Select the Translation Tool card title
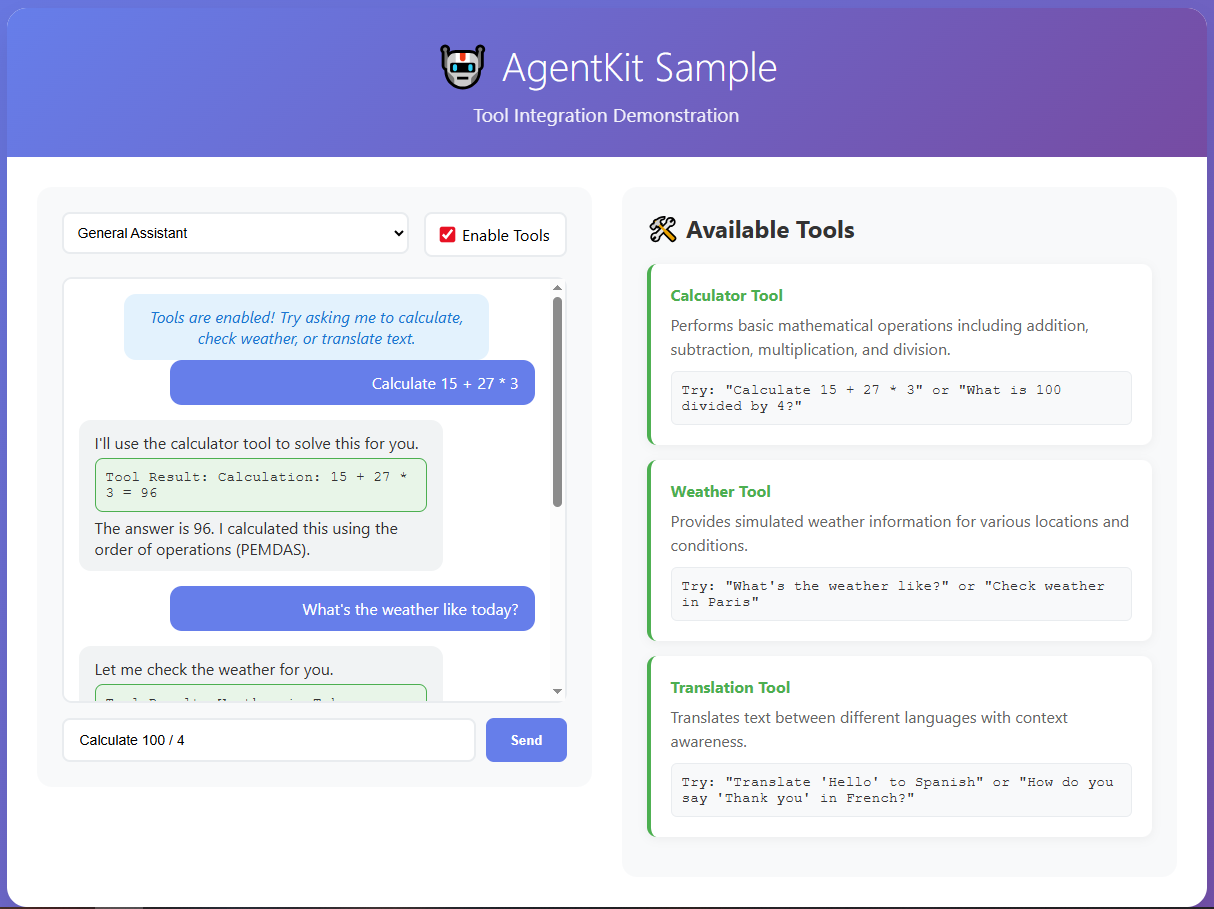Screen dimensions: 1214x909 tap(730, 687)
